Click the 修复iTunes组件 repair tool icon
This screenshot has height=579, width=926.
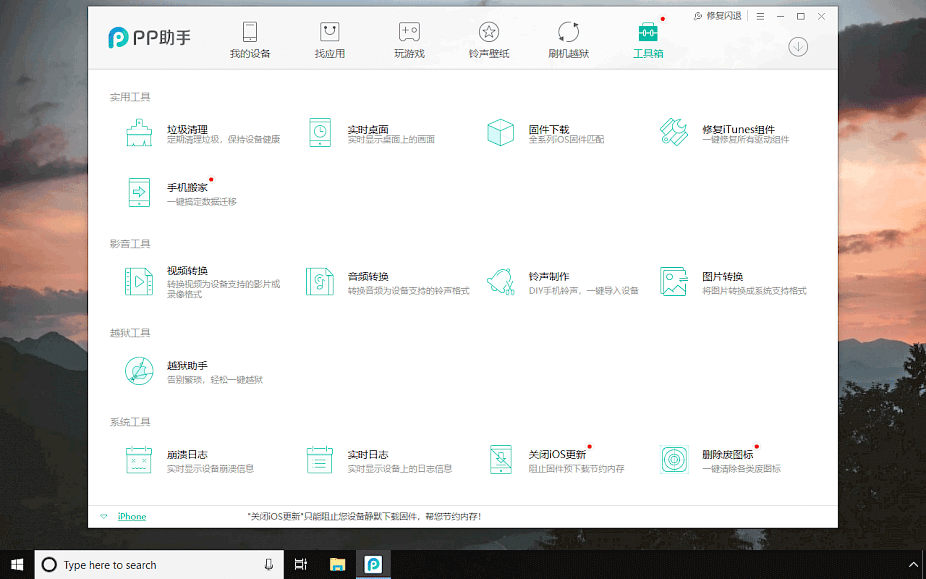pyautogui.click(x=674, y=133)
